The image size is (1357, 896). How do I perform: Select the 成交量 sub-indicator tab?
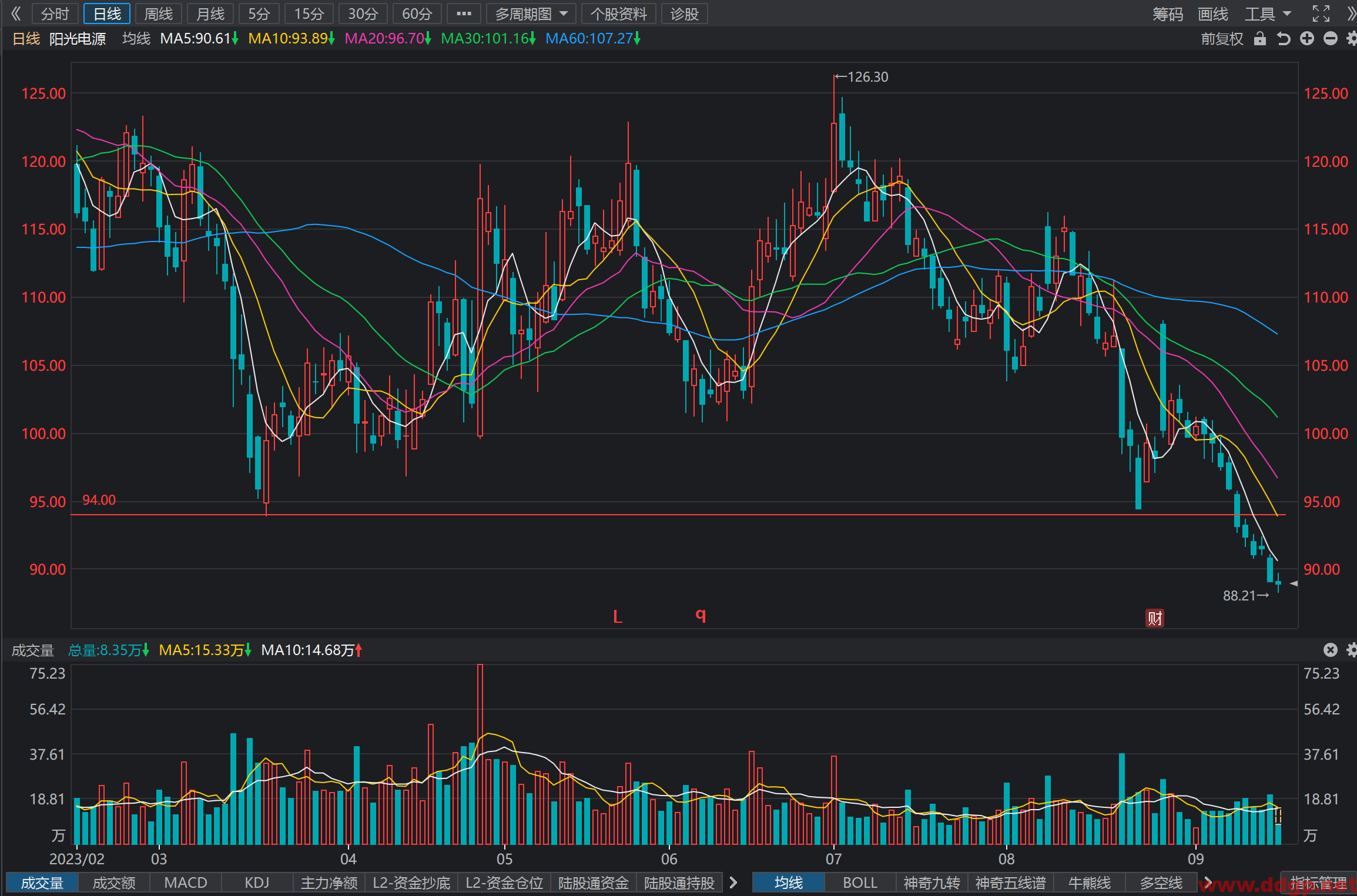point(42,883)
